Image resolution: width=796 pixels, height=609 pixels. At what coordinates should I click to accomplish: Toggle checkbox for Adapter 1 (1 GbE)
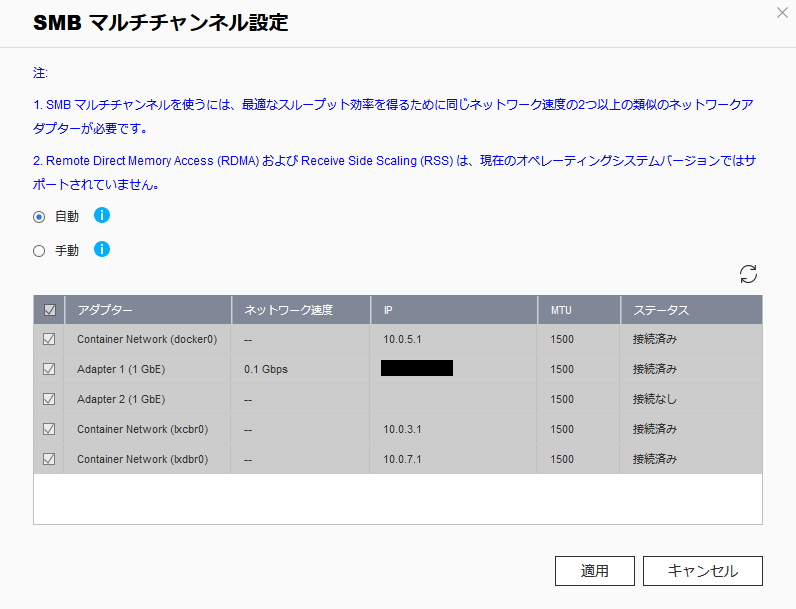tap(49, 369)
